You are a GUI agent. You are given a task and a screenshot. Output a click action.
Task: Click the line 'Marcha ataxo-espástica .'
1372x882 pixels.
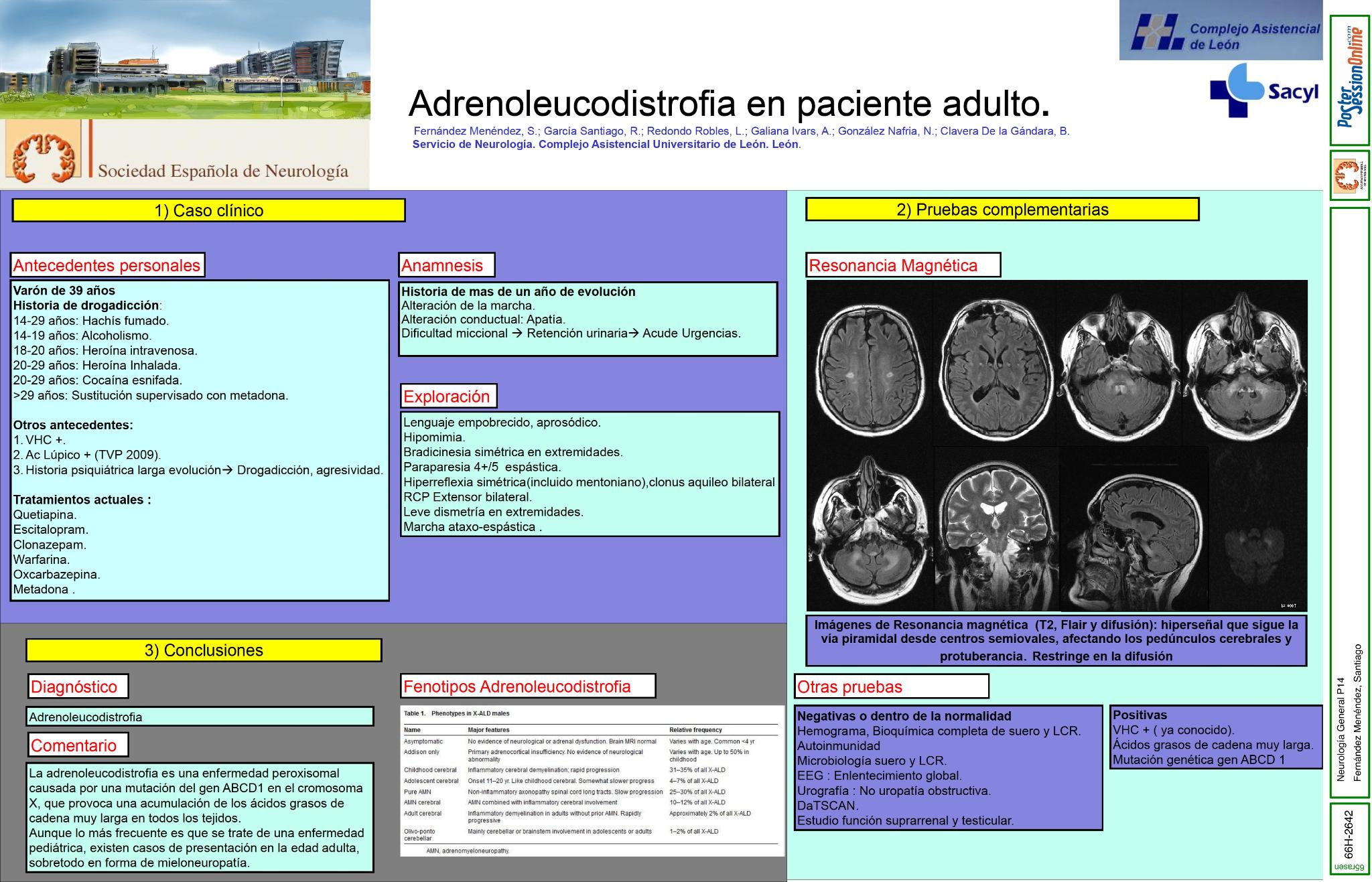[472, 527]
